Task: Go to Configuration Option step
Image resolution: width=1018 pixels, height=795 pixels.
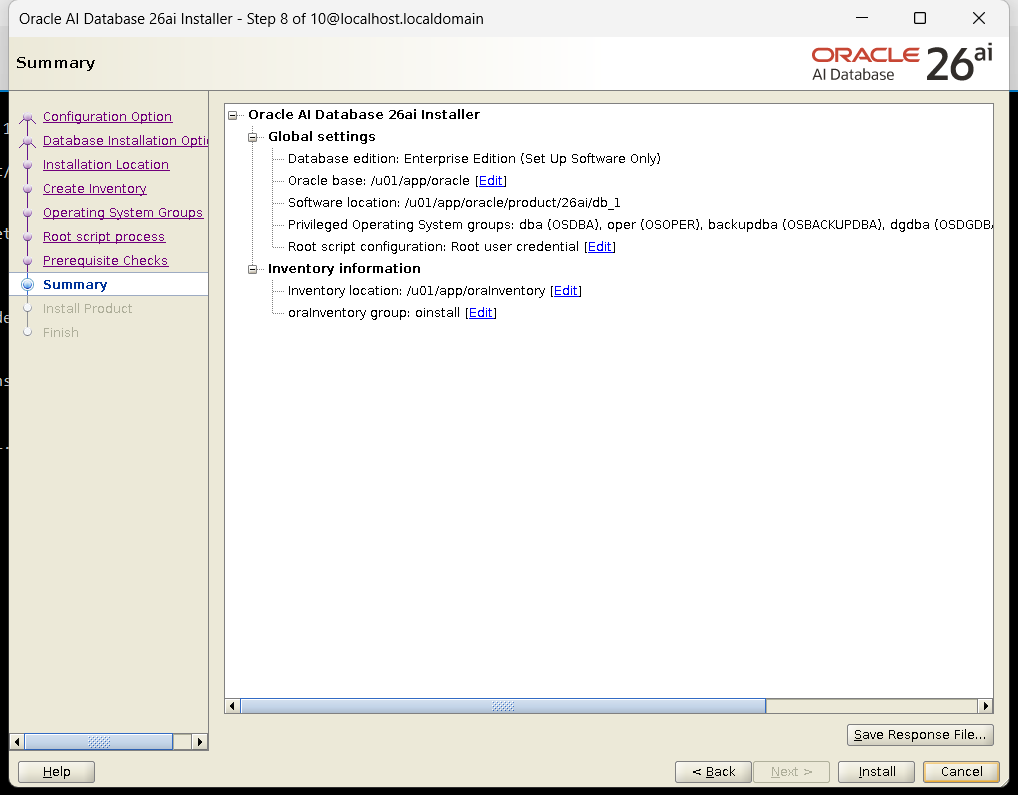Action: click(107, 117)
